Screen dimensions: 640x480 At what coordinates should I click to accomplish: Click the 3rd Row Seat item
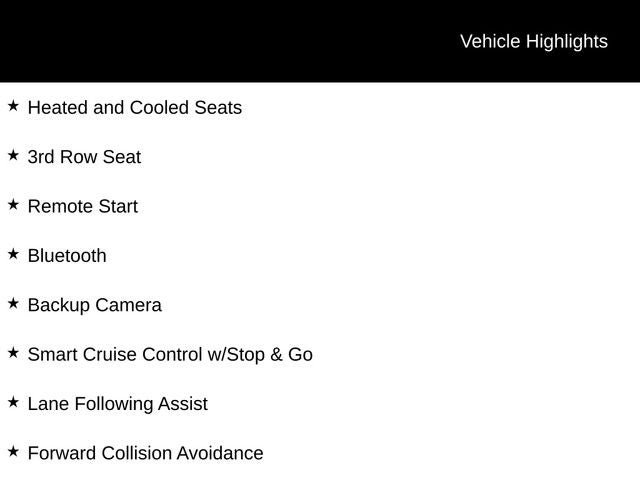(x=84, y=157)
